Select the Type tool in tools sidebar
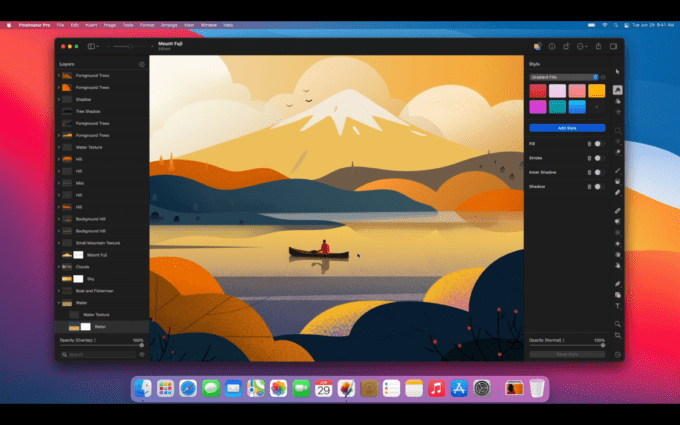680x425 pixels. click(617, 306)
